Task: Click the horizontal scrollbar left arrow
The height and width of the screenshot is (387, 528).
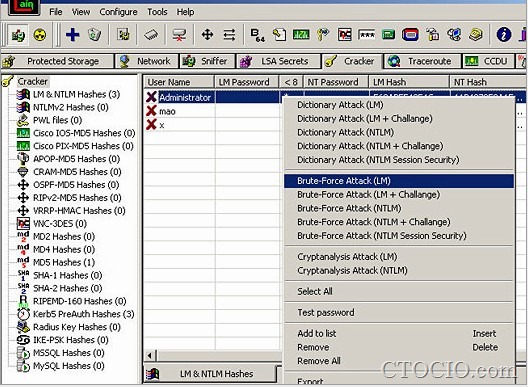Action: pos(150,355)
